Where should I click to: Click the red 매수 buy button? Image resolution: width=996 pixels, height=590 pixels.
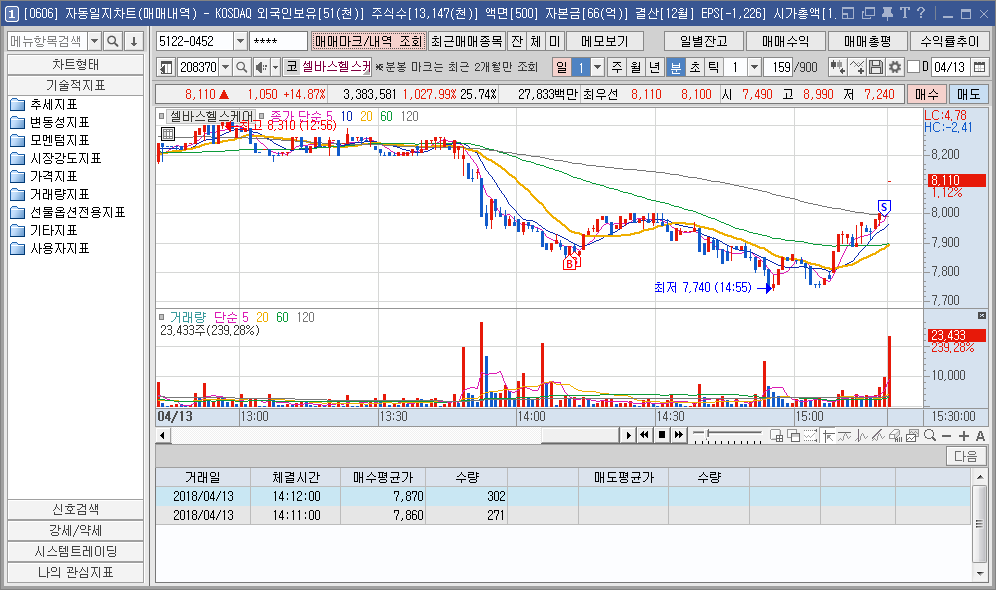point(927,95)
